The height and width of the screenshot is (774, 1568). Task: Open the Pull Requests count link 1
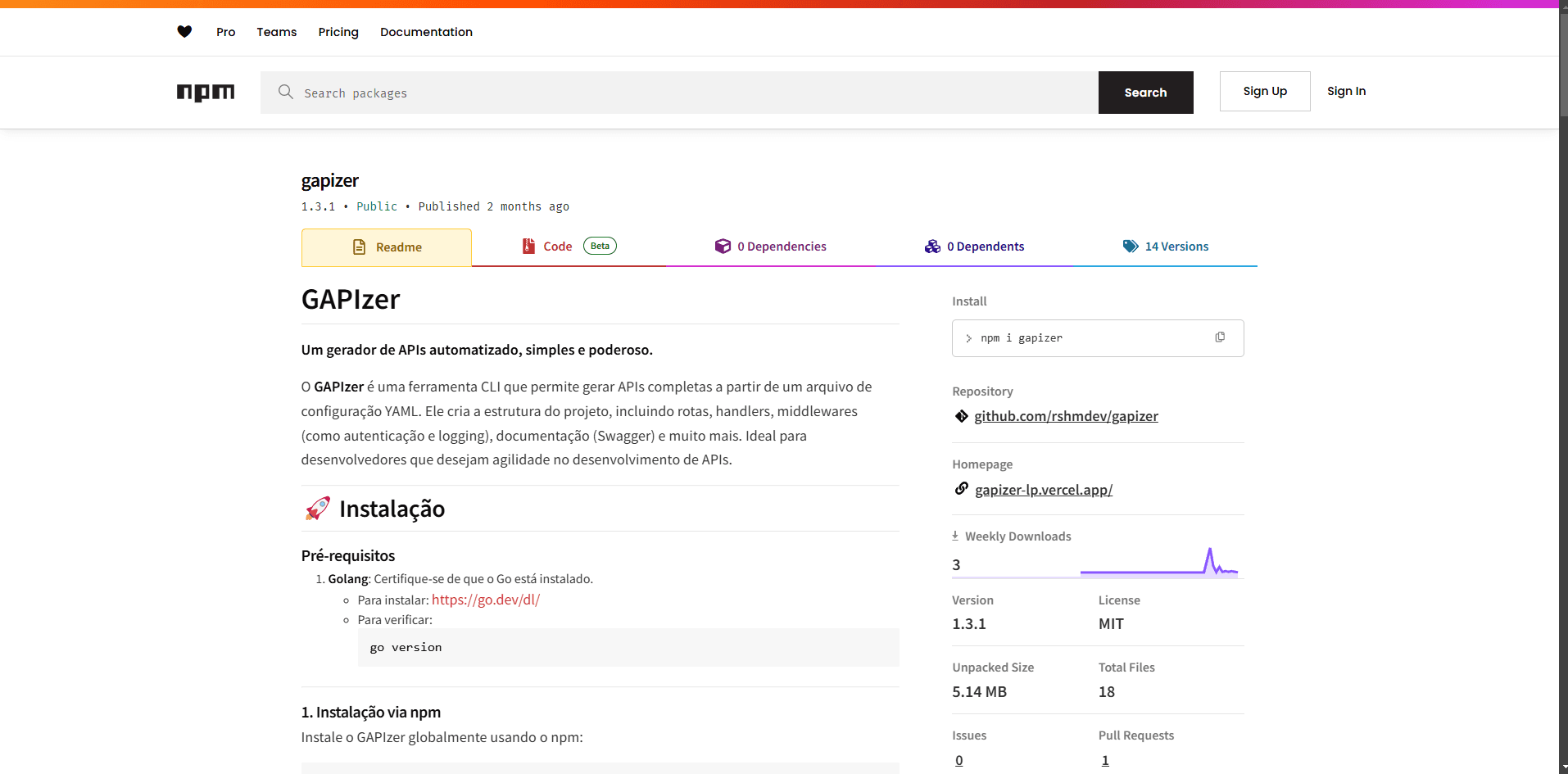point(1105,760)
